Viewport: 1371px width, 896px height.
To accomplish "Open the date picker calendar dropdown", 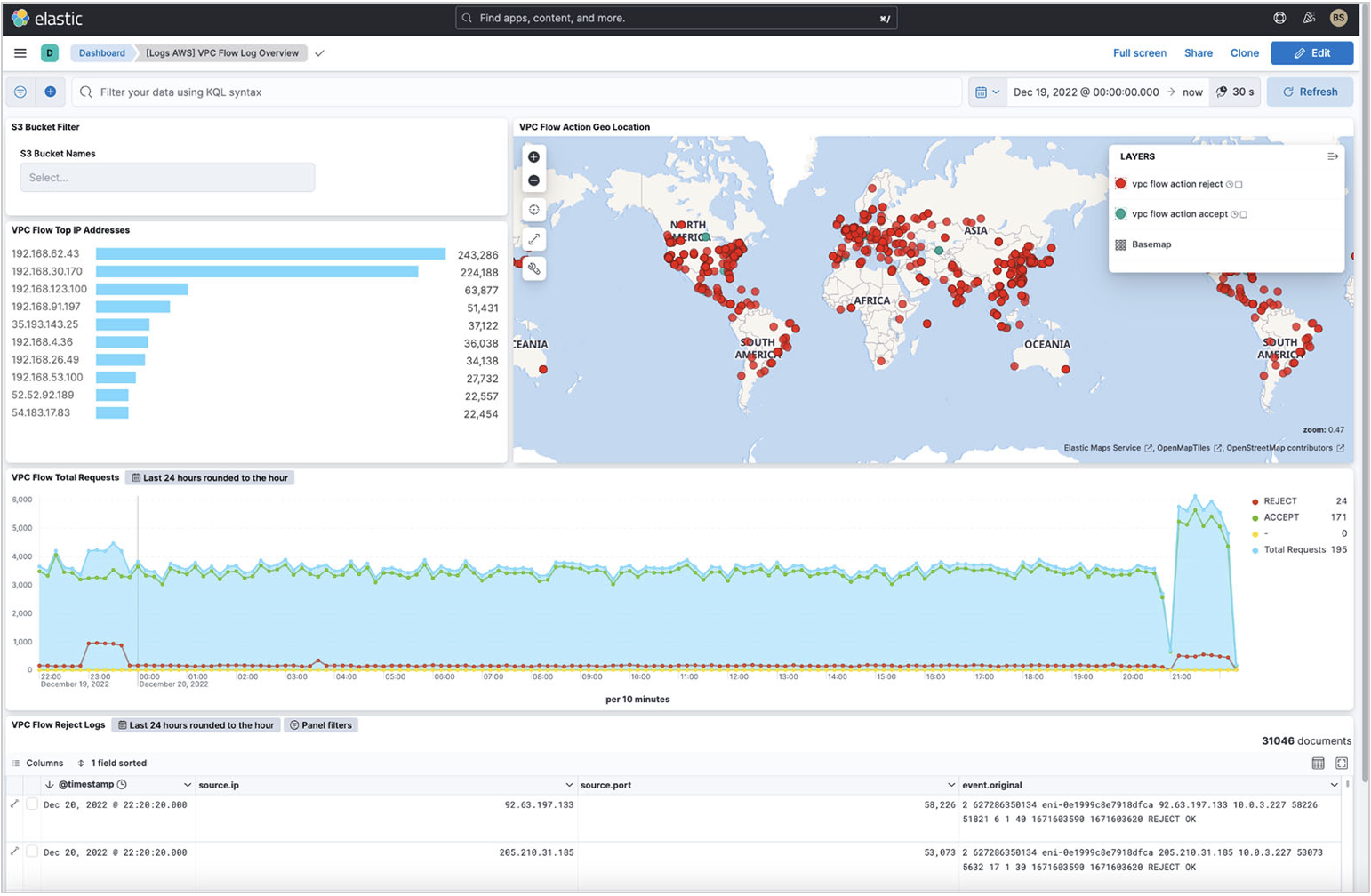I will [986, 92].
